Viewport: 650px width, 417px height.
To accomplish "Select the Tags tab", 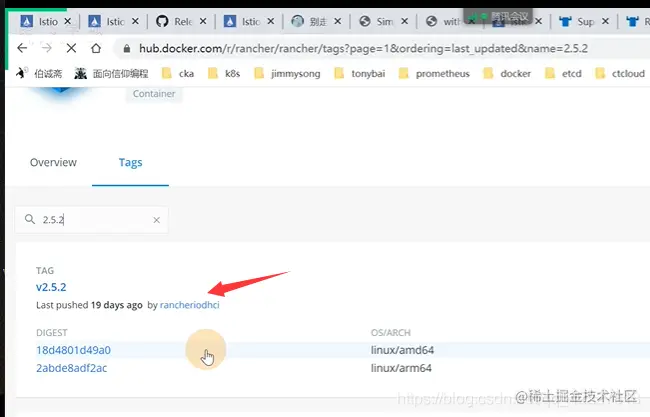I will 130,162.
